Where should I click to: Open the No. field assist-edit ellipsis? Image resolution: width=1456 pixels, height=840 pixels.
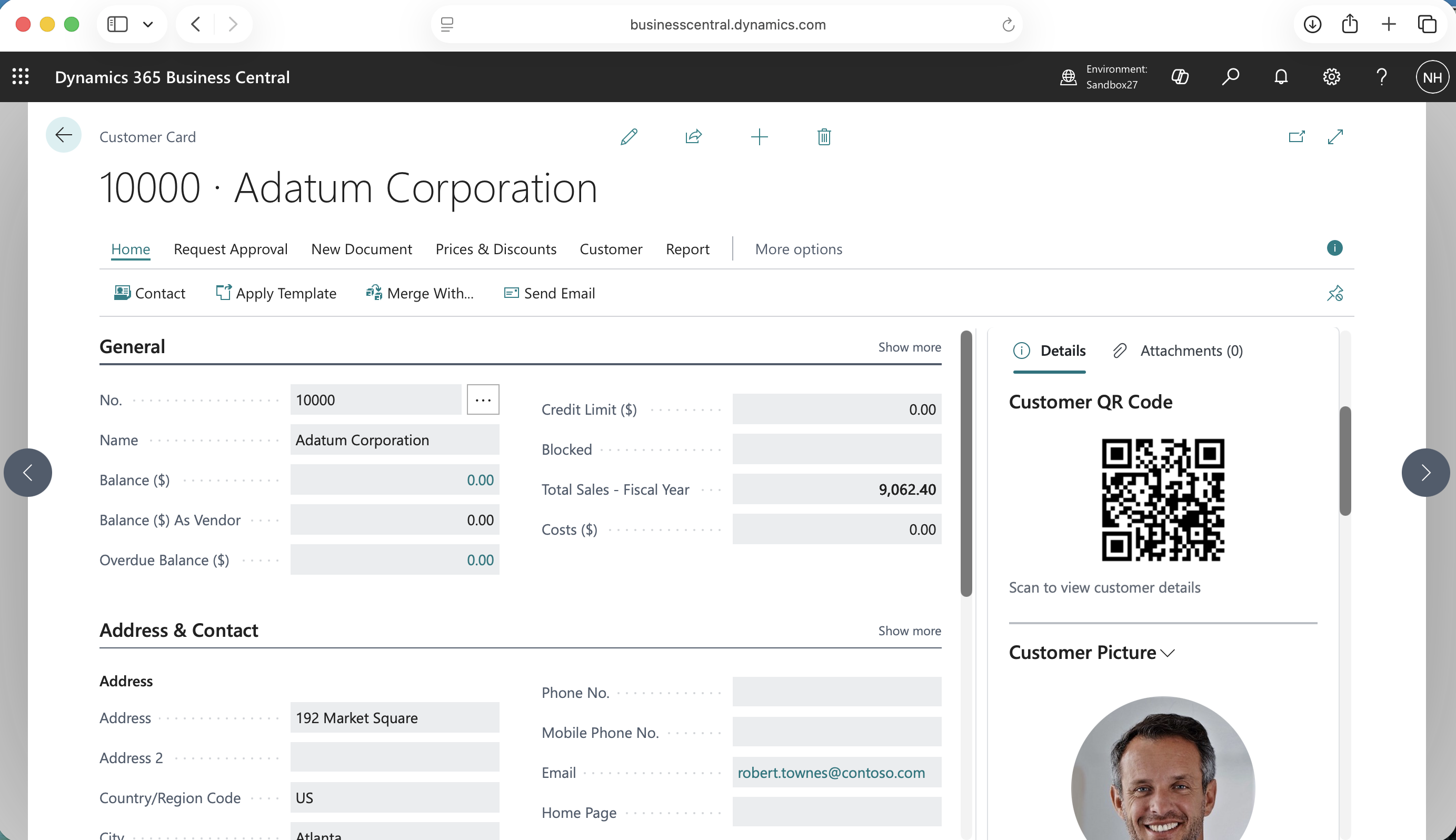[483, 399]
